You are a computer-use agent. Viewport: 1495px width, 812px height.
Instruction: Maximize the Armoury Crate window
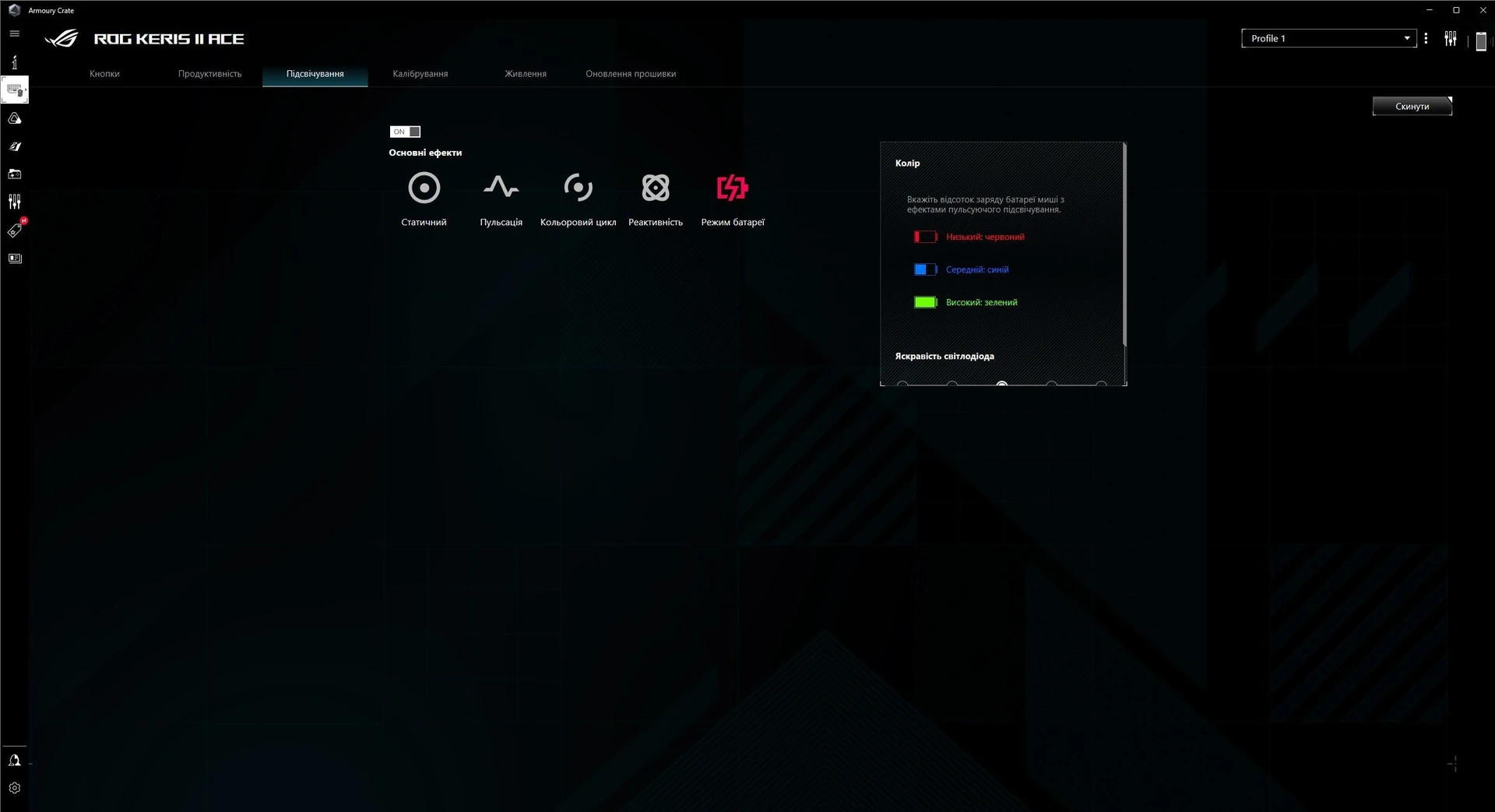click(x=1455, y=10)
